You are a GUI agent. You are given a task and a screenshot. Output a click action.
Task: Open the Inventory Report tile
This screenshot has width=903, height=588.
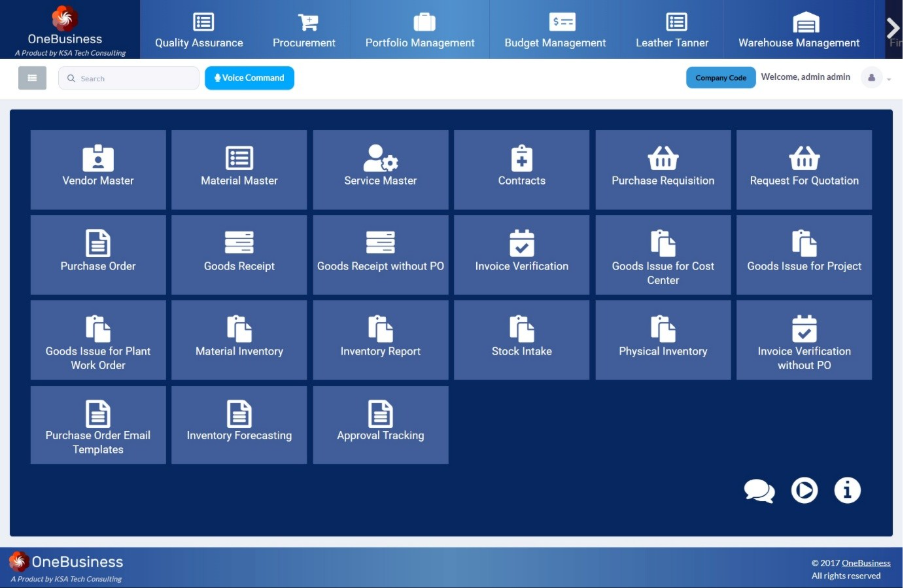(x=380, y=340)
